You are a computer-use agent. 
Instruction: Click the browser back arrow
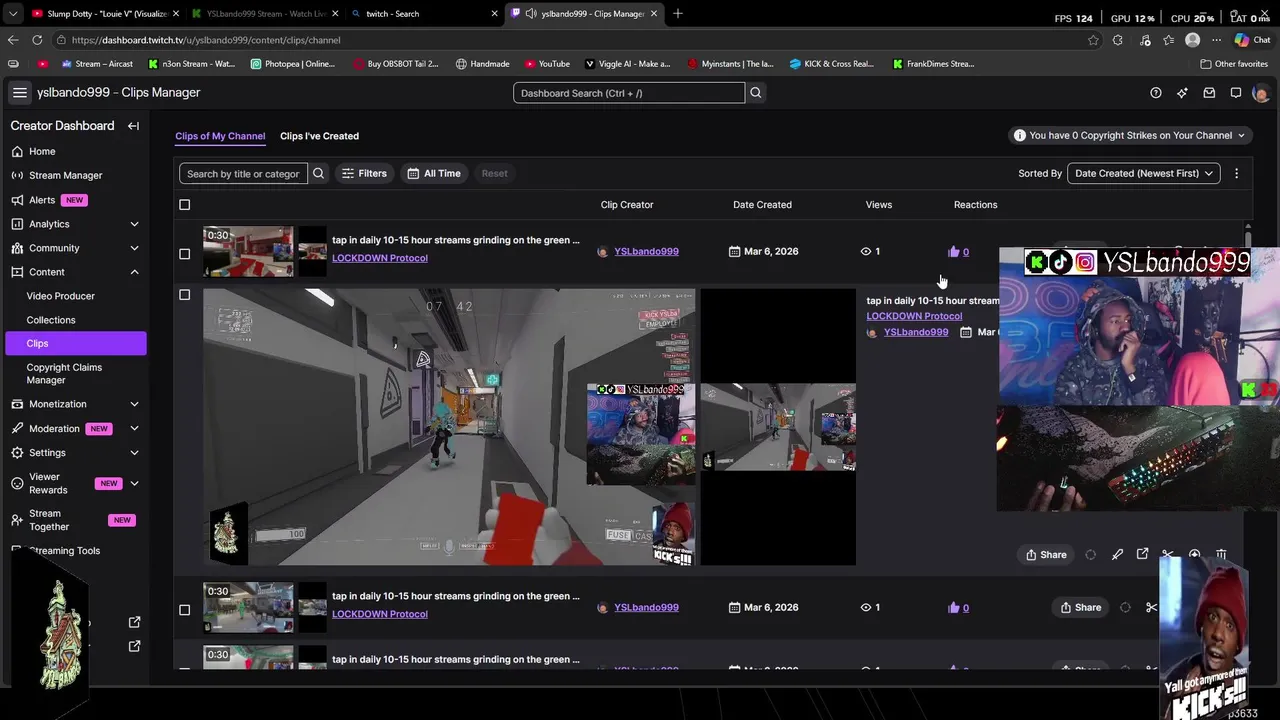[13, 40]
